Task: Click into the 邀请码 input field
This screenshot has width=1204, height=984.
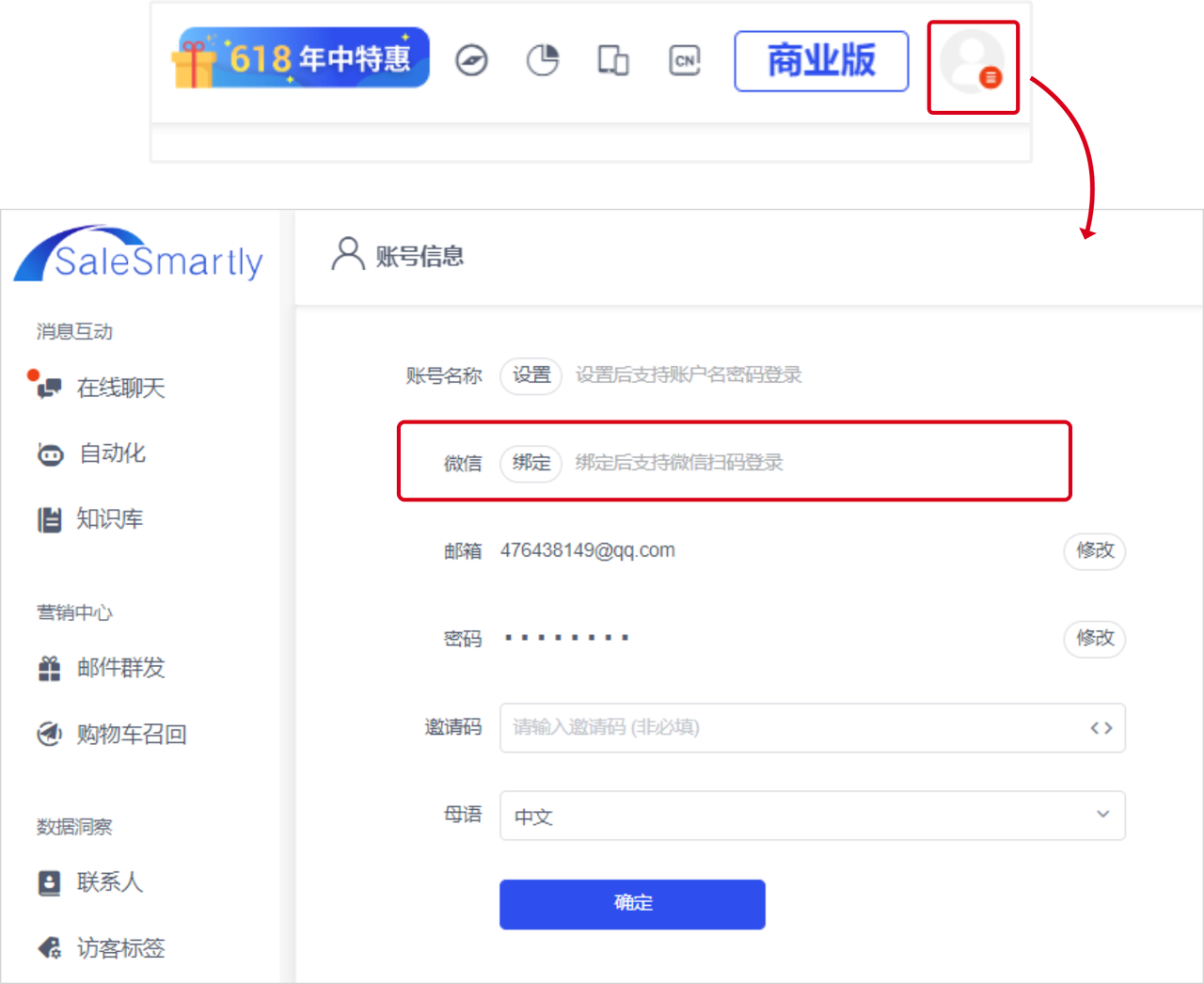Action: 790,727
